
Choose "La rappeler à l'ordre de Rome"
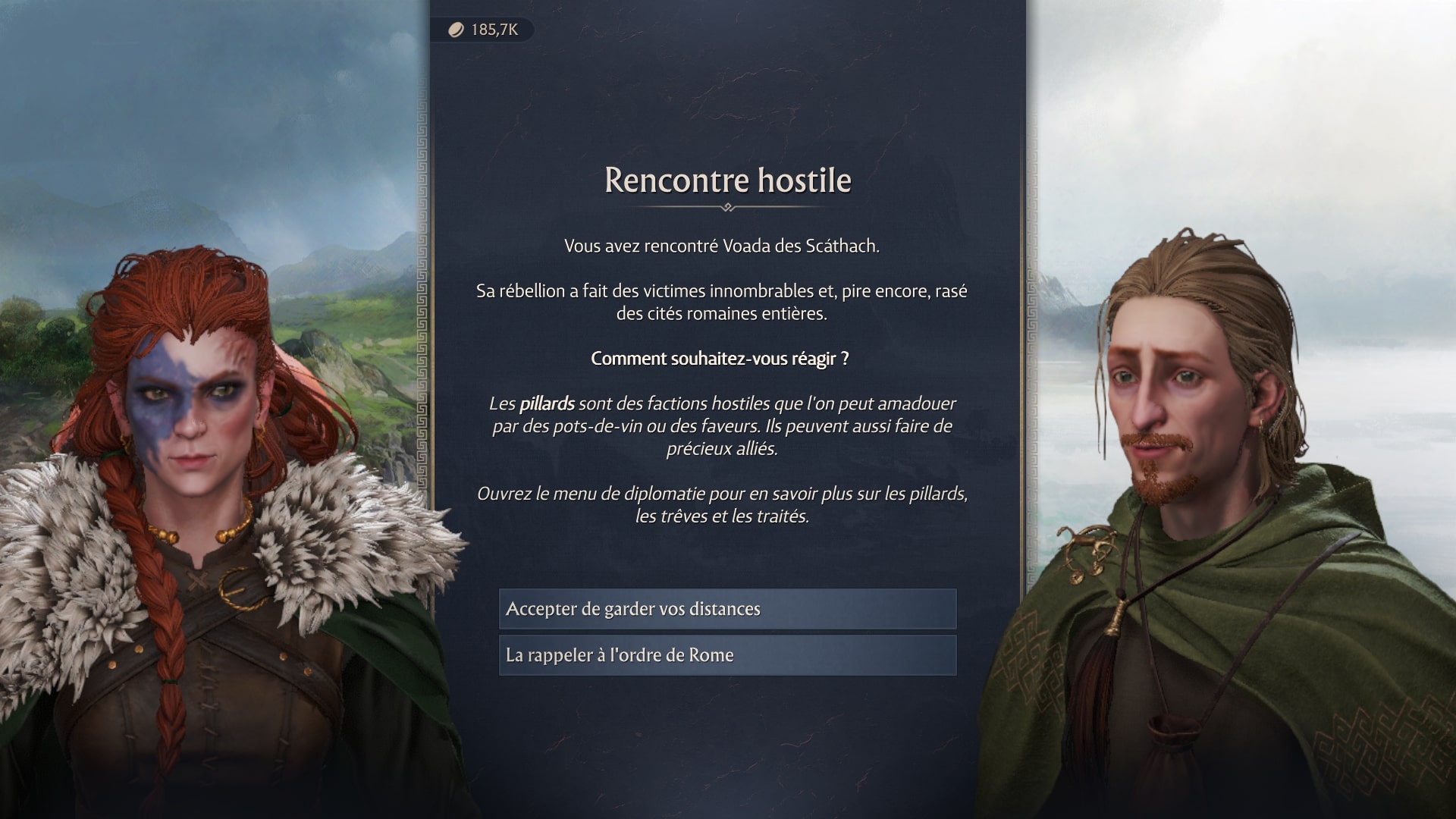coord(727,655)
